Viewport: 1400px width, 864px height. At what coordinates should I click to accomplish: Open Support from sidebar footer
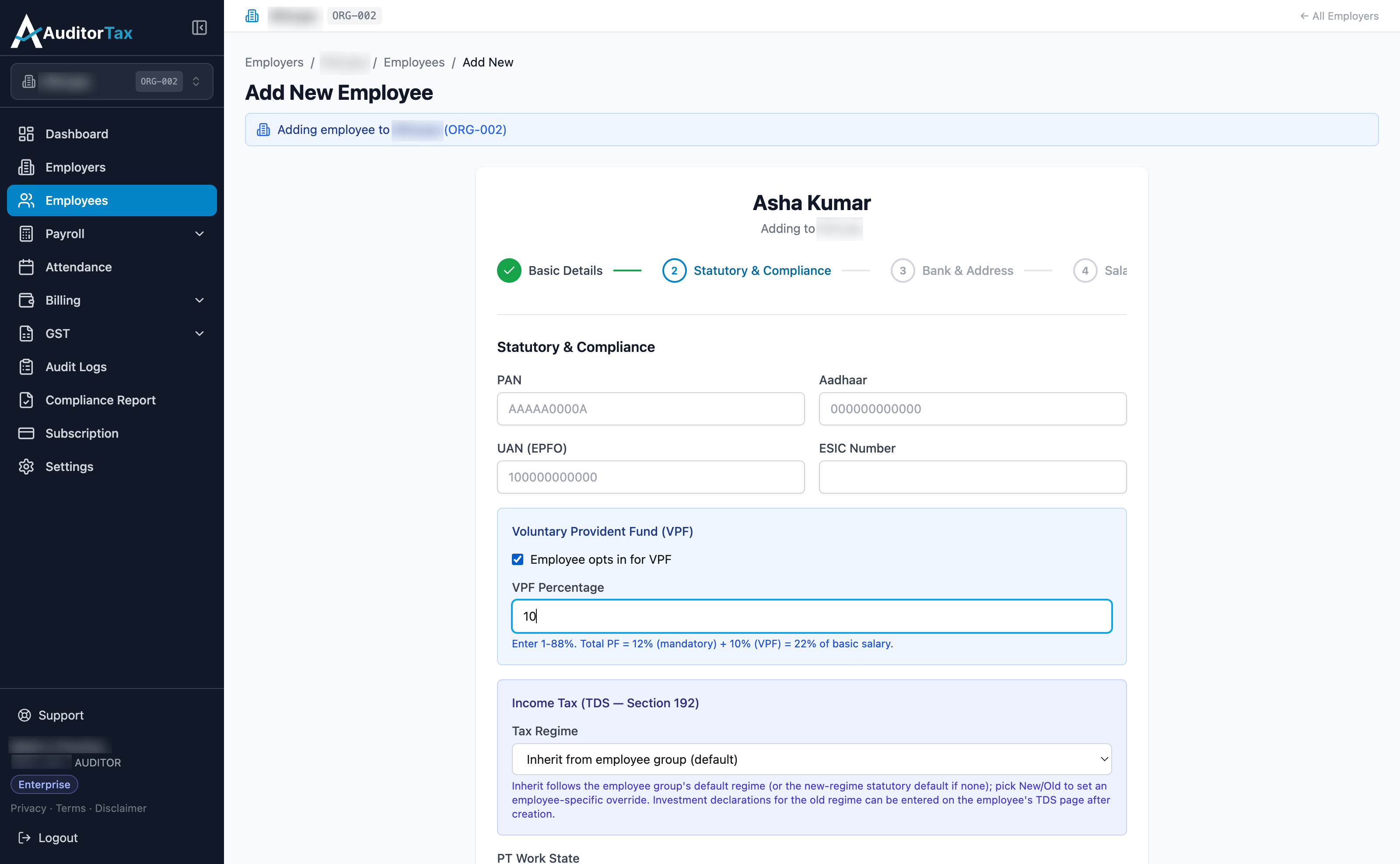click(x=52, y=715)
